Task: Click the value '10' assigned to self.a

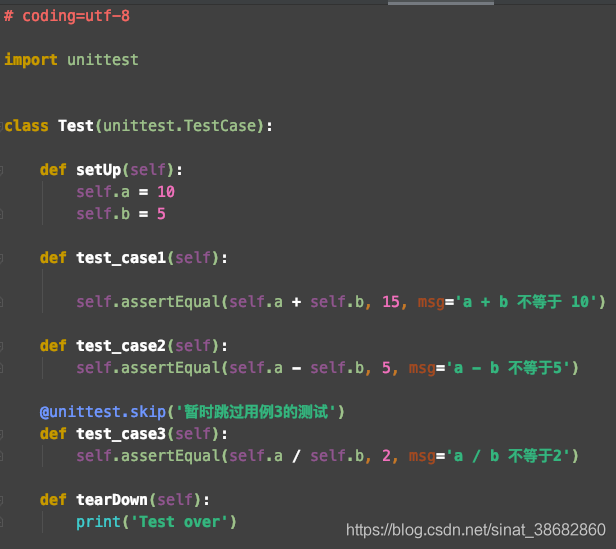Action: point(166,192)
